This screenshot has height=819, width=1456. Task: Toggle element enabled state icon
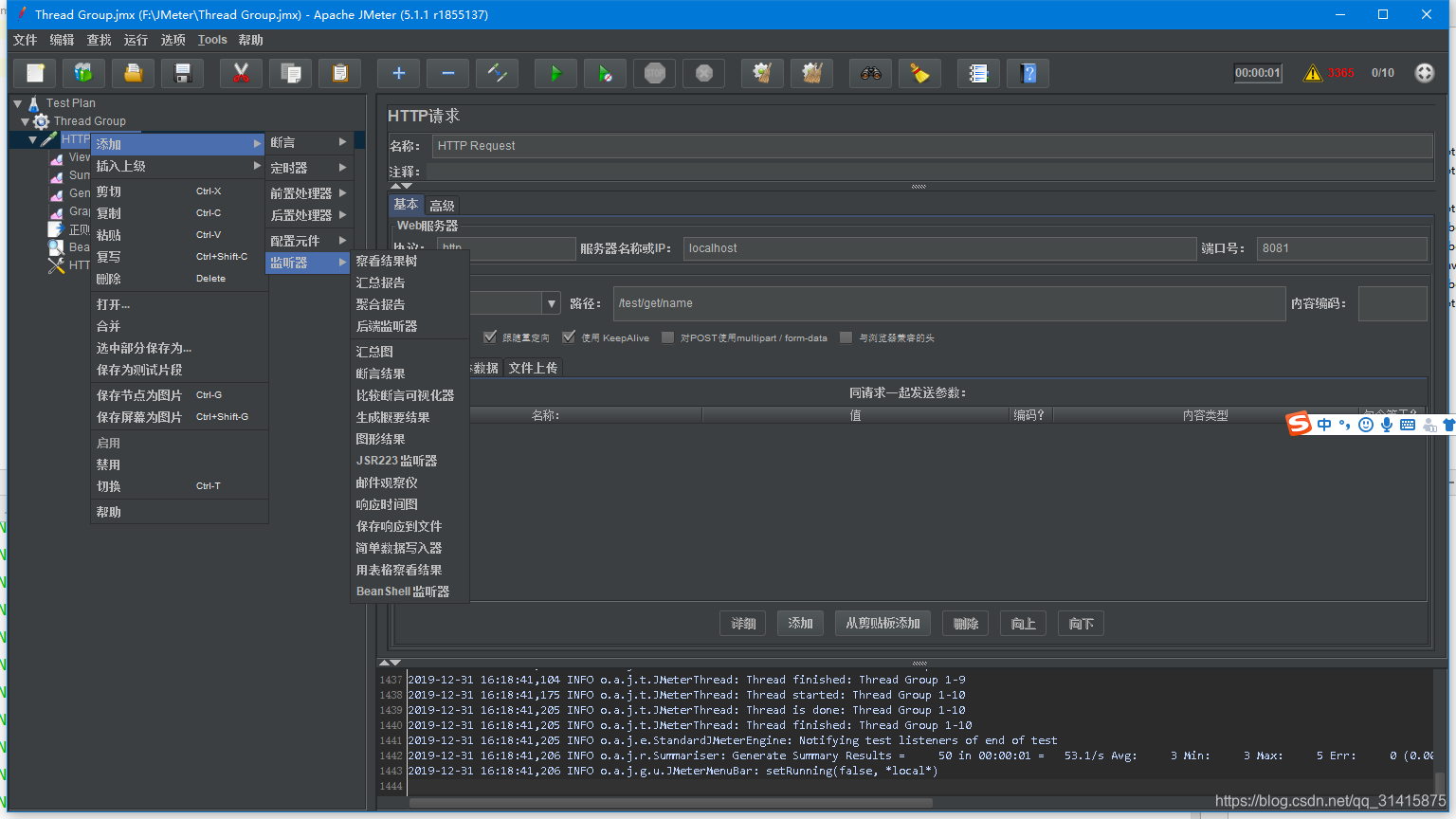[498, 73]
